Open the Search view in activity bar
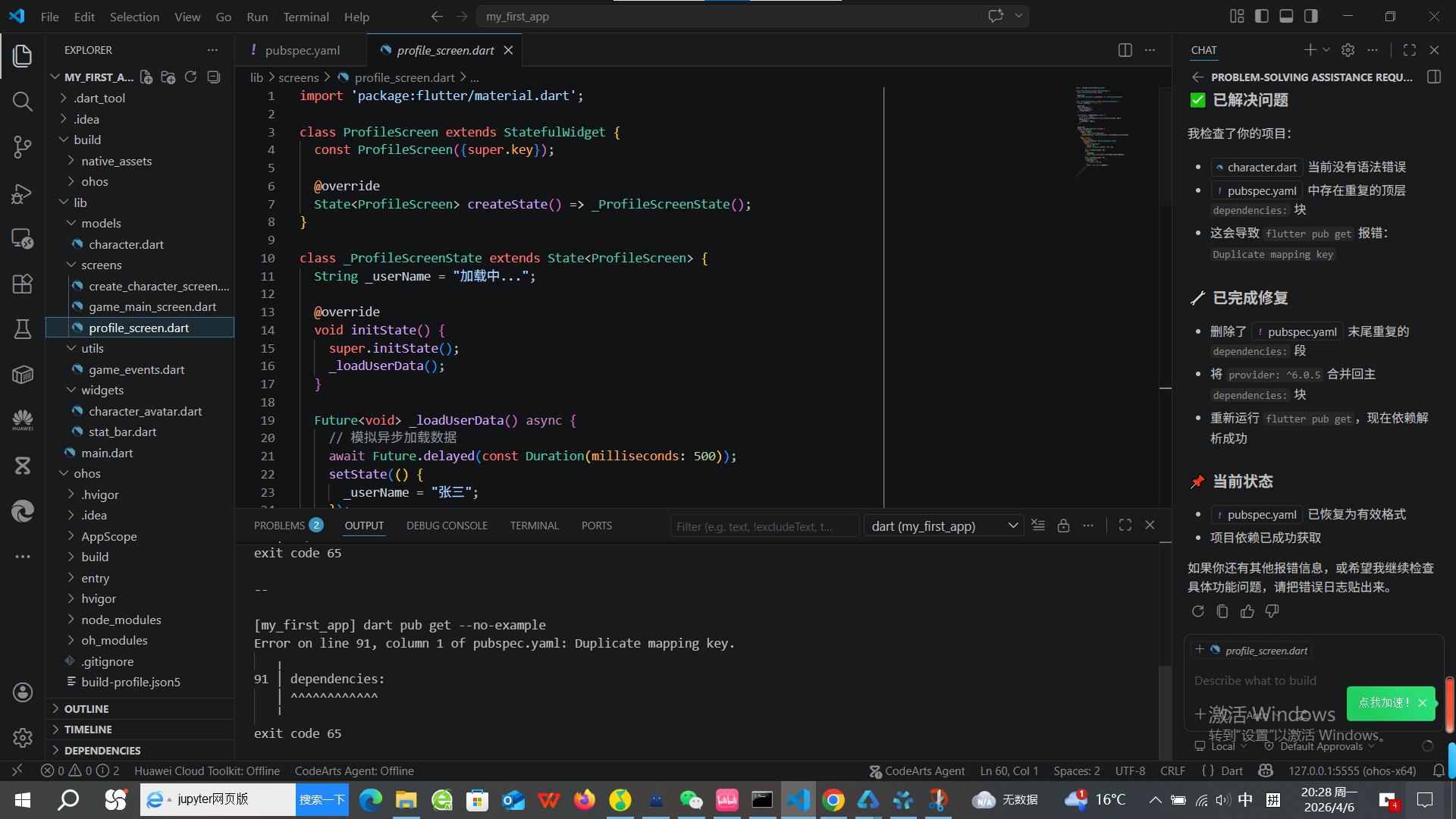Image resolution: width=1456 pixels, height=819 pixels. point(23,101)
